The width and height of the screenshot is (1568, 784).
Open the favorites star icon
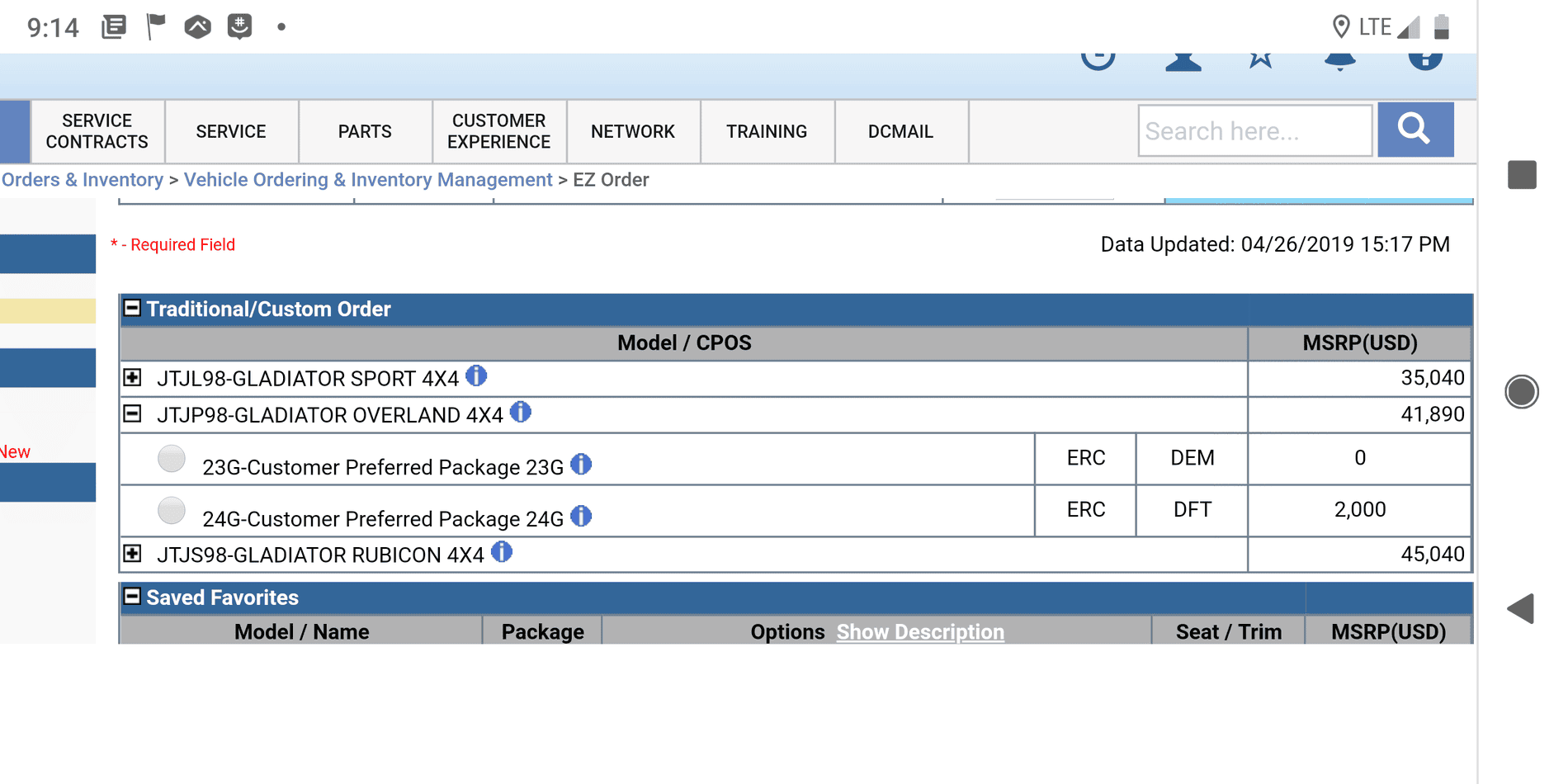pyautogui.click(x=1260, y=59)
